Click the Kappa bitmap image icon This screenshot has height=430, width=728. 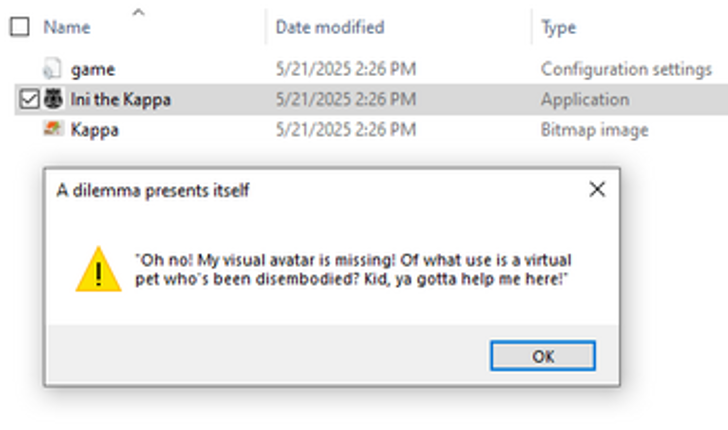[x=53, y=130]
